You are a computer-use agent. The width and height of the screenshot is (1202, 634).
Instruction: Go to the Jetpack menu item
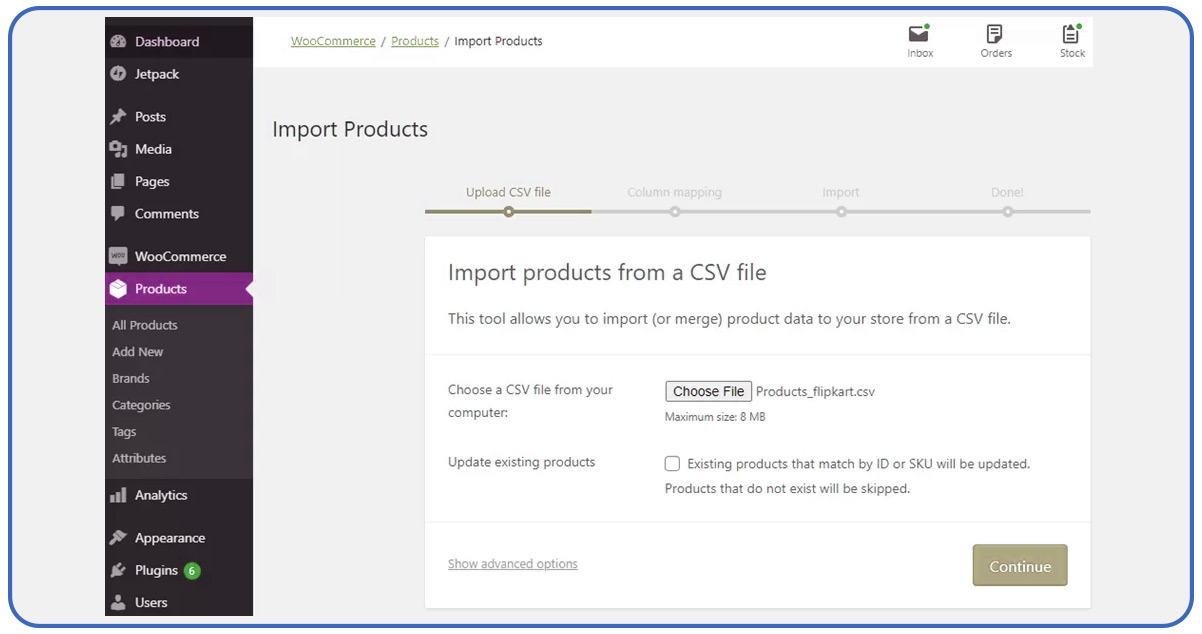179,74
